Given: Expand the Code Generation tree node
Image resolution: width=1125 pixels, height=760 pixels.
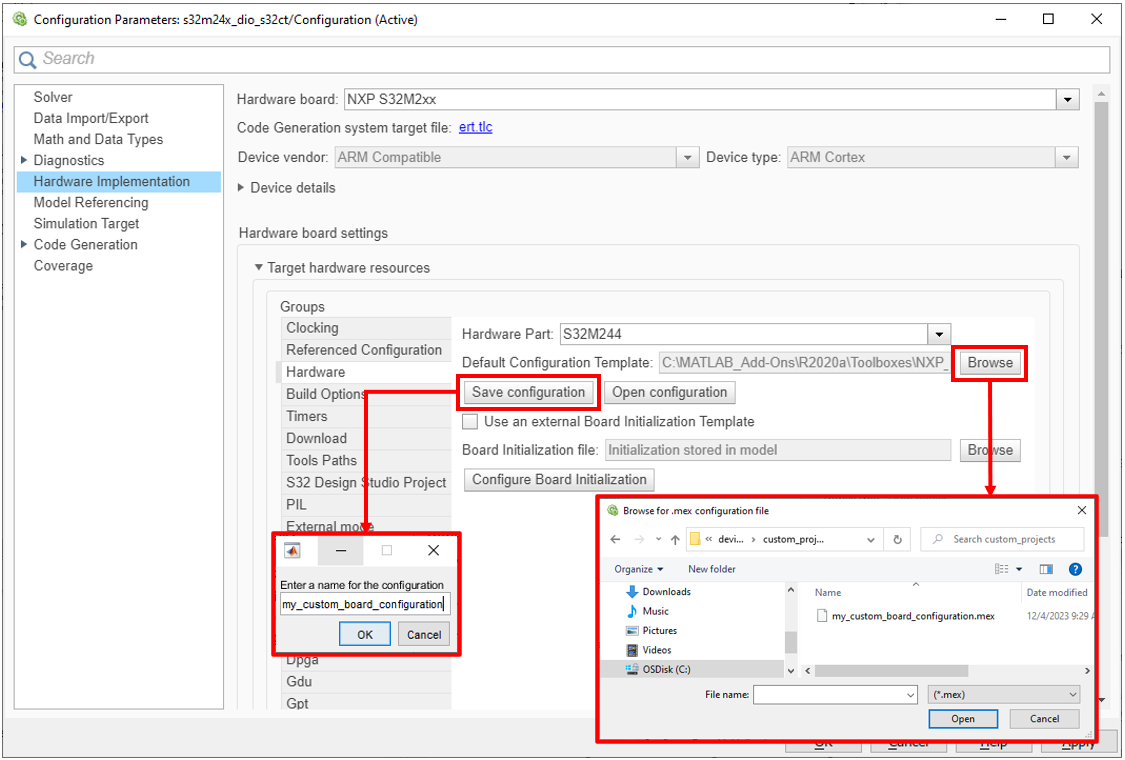Looking at the screenshot, I should [24, 244].
